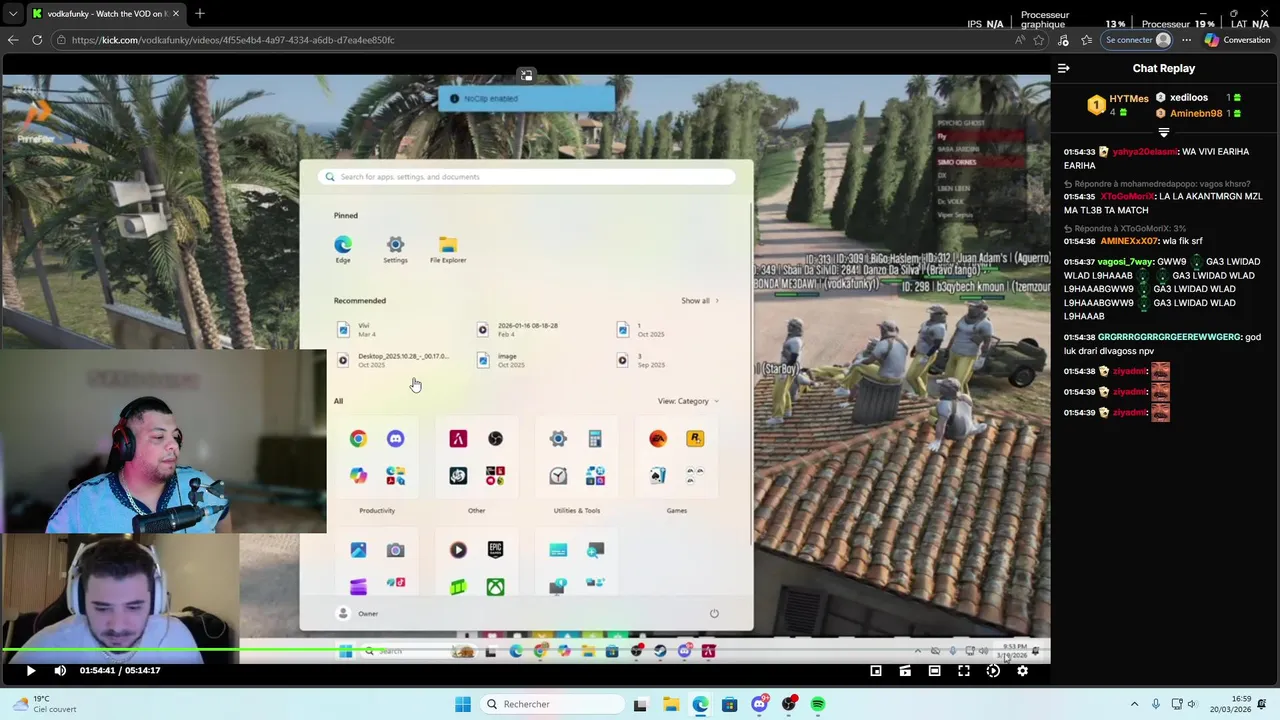Open File Explorer from the taskbar

point(671,704)
